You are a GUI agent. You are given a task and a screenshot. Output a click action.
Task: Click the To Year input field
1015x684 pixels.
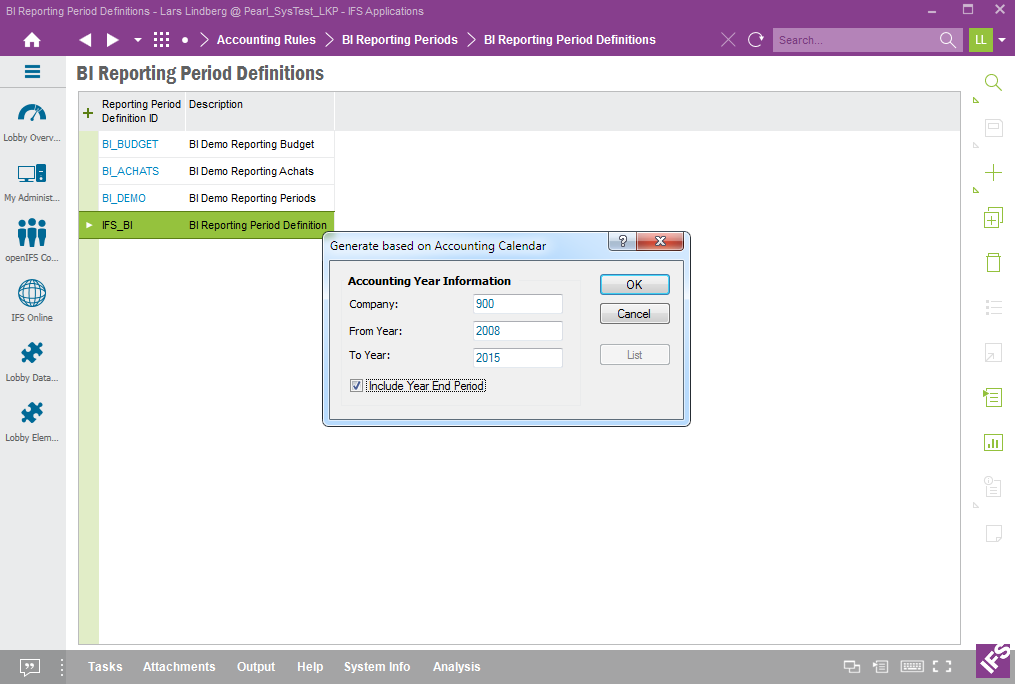click(x=518, y=358)
